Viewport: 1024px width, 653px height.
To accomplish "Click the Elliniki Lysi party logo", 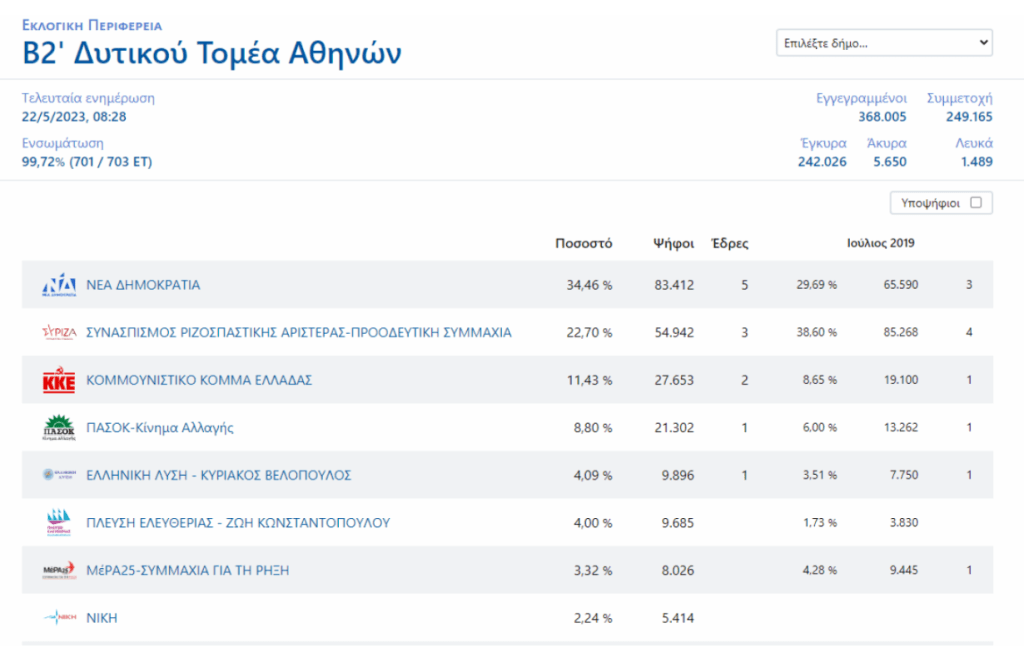I will click(x=58, y=475).
